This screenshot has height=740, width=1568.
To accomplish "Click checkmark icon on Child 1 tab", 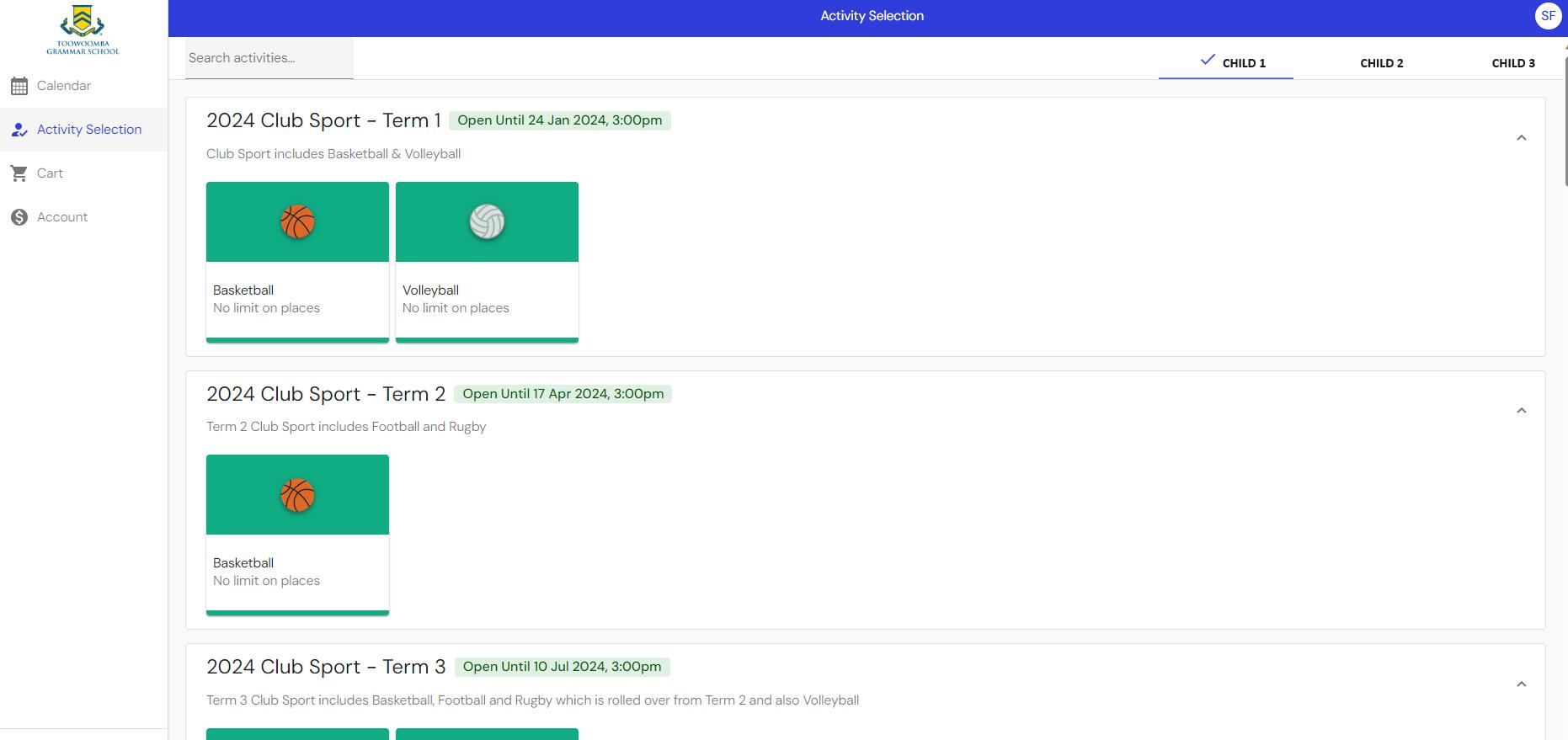I will click(1208, 60).
